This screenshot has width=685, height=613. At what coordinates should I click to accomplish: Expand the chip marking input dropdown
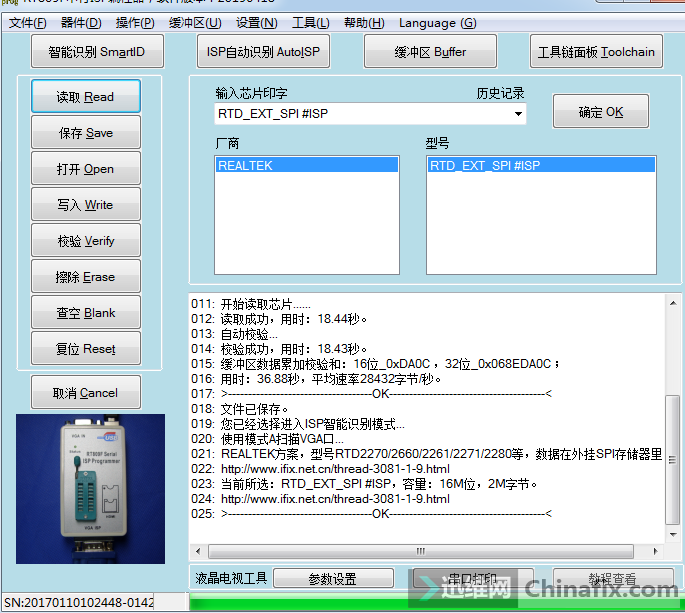[x=518, y=114]
